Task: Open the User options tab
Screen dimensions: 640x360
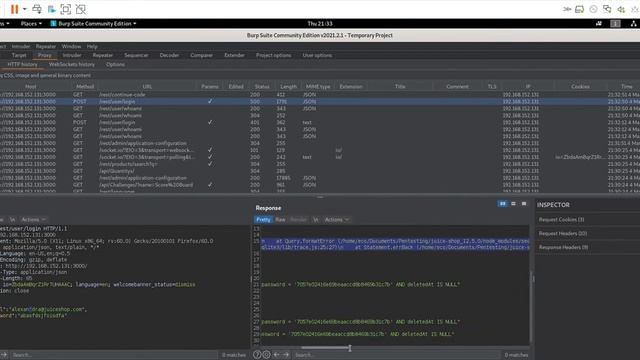Action: click(x=317, y=55)
